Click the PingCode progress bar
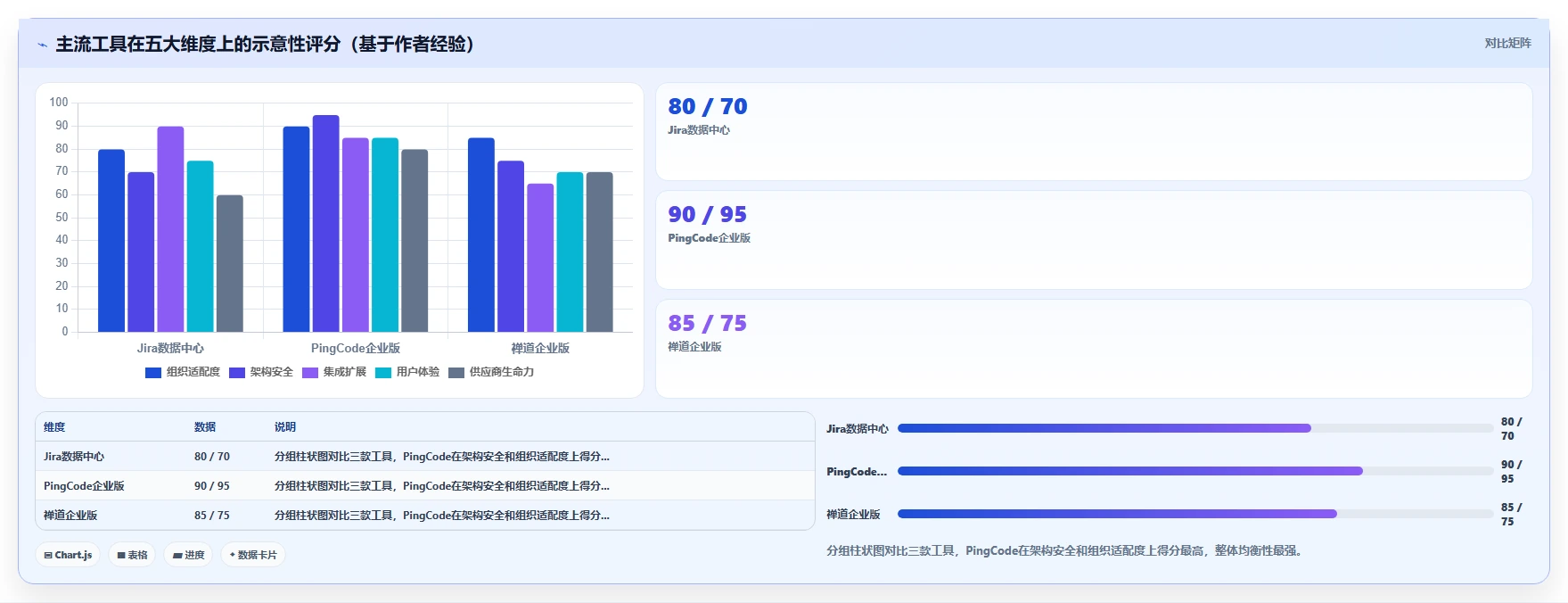The width and height of the screenshot is (1568, 603). coord(1195,471)
